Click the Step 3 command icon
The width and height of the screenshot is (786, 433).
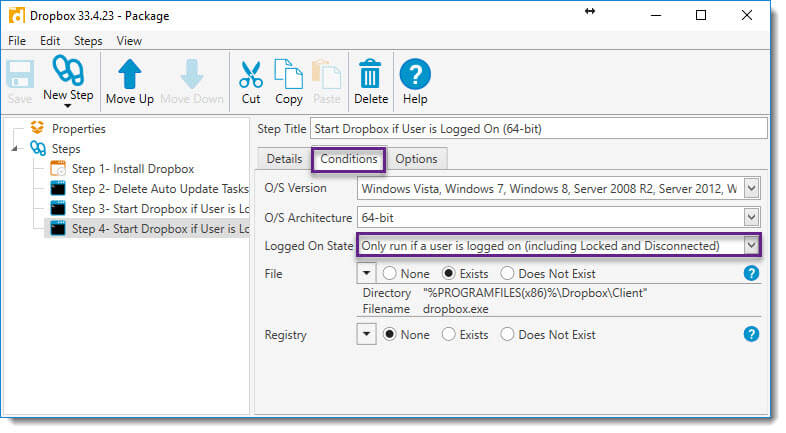pyautogui.click(x=58, y=208)
